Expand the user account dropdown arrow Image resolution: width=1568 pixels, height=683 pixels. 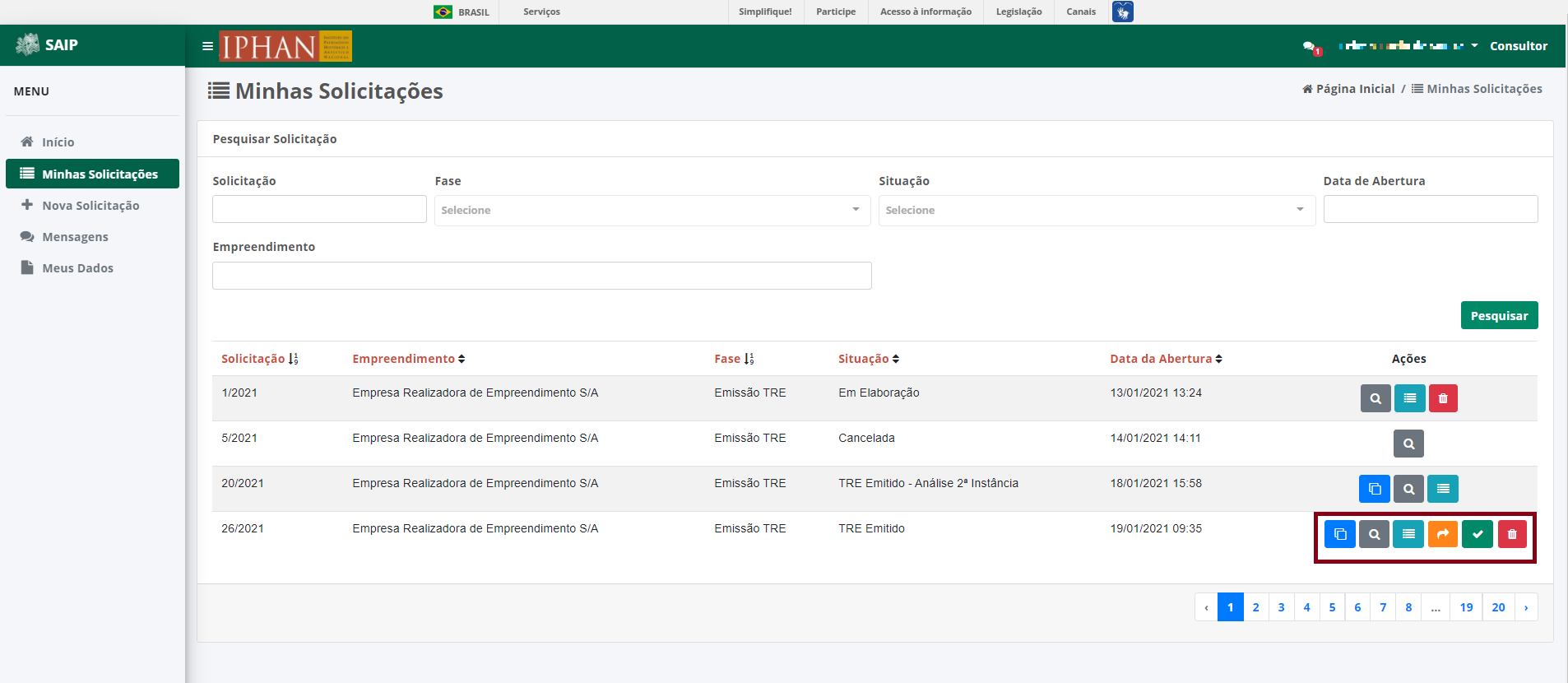click(x=1474, y=46)
